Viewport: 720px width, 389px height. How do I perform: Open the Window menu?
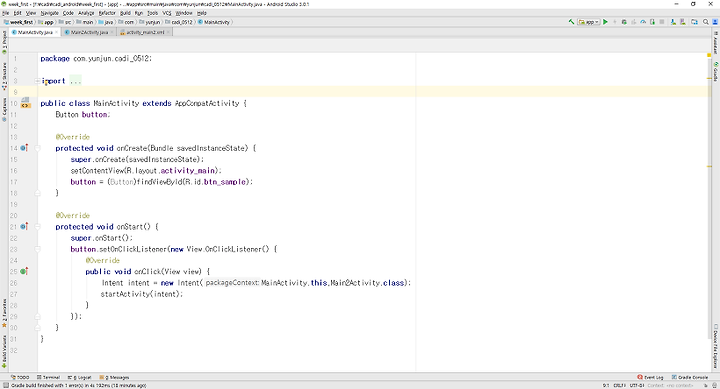click(x=184, y=13)
